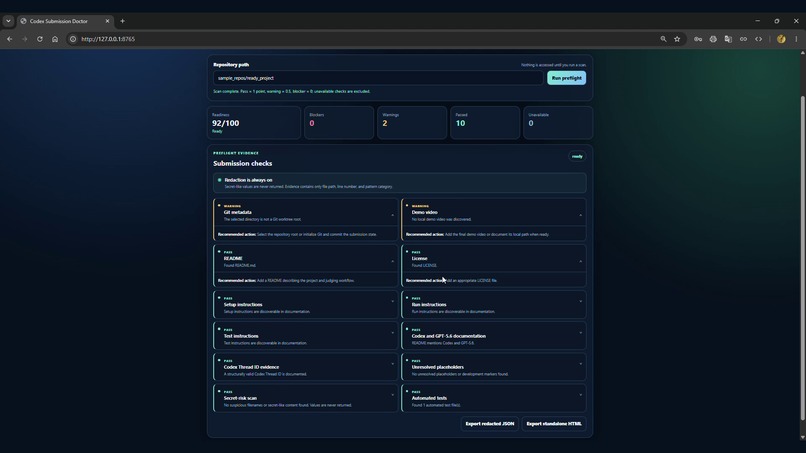Open a new tab with plus button
The height and width of the screenshot is (453, 806).
[122, 21]
